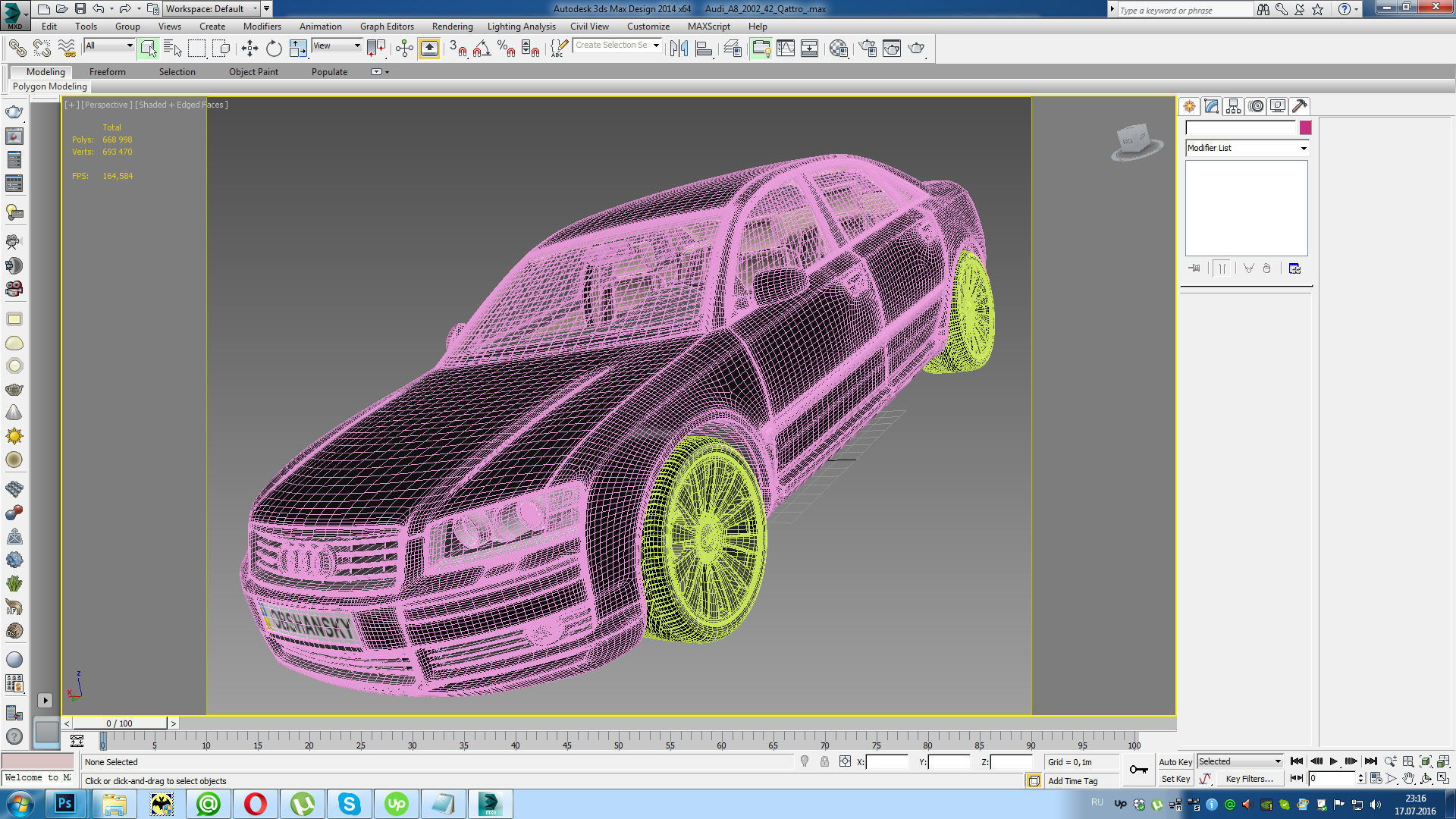
Task: Open the Utilities hammer panel
Action: click(1300, 106)
